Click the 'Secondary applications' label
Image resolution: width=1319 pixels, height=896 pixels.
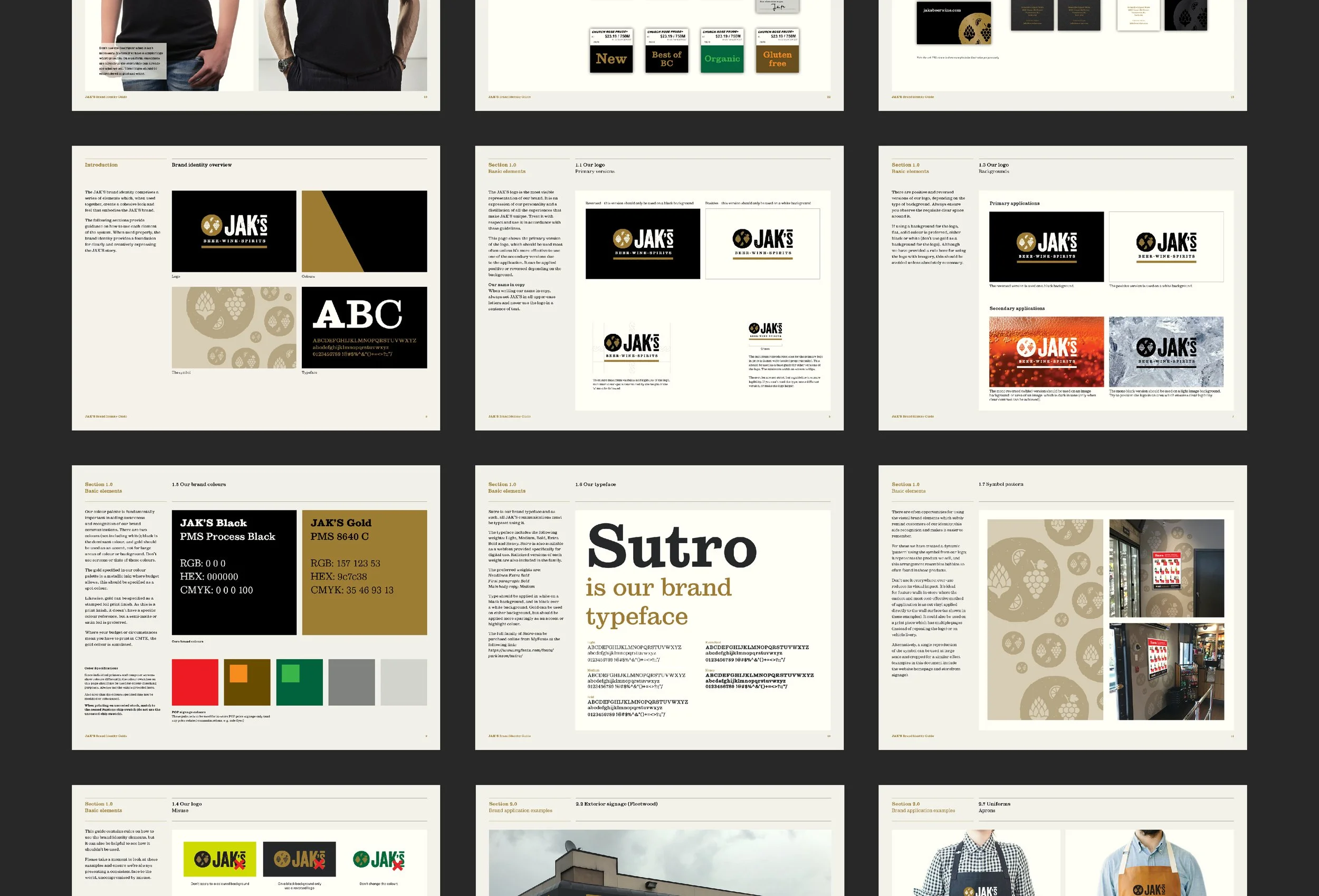pyautogui.click(x=1017, y=309)
